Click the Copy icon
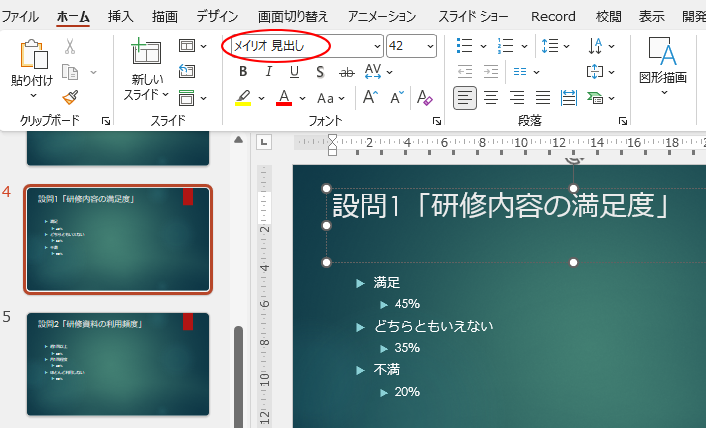 (70, 72)
